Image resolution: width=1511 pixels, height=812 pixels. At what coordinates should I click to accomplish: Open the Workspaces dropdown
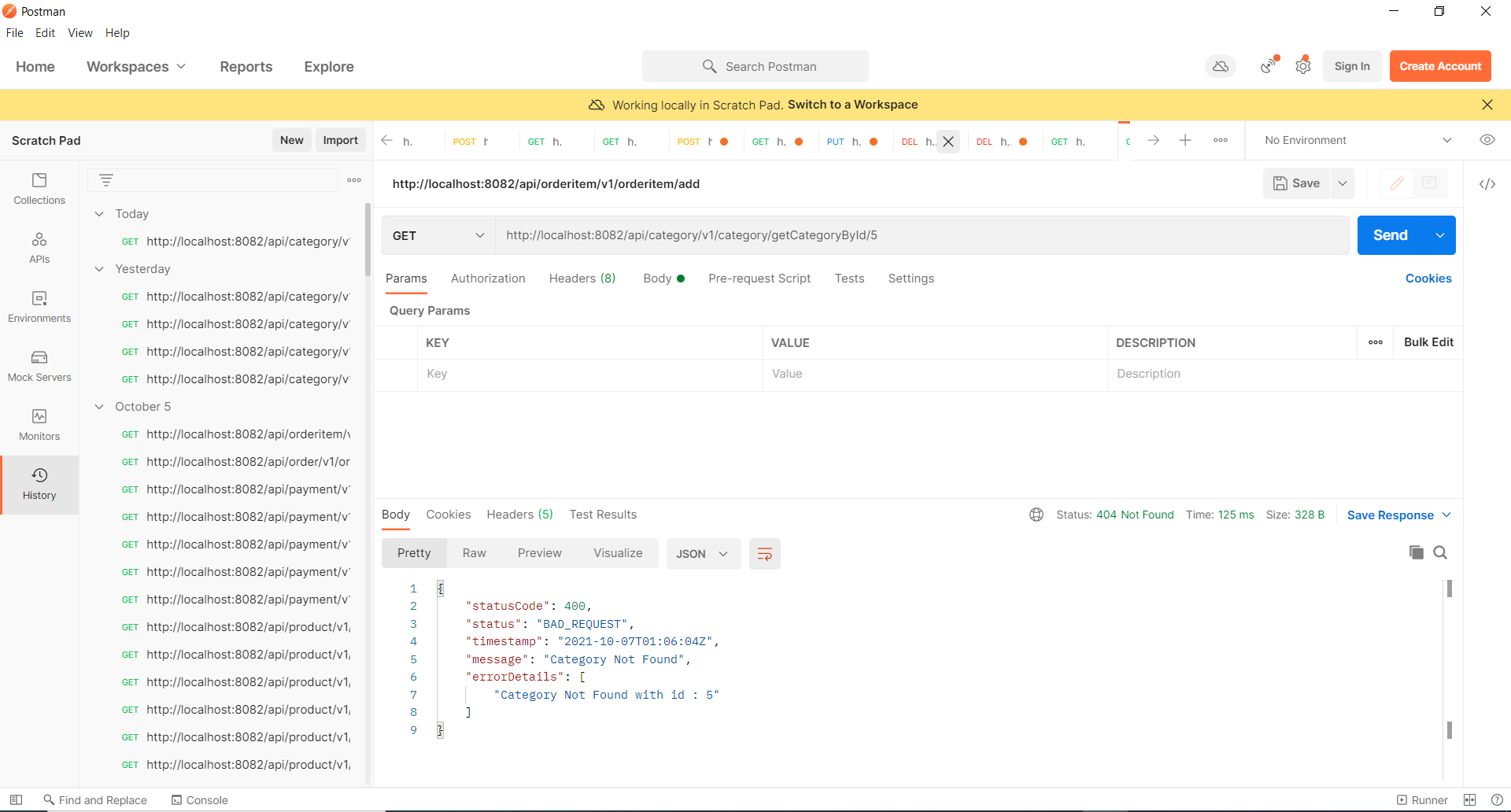tap(135, 67)
